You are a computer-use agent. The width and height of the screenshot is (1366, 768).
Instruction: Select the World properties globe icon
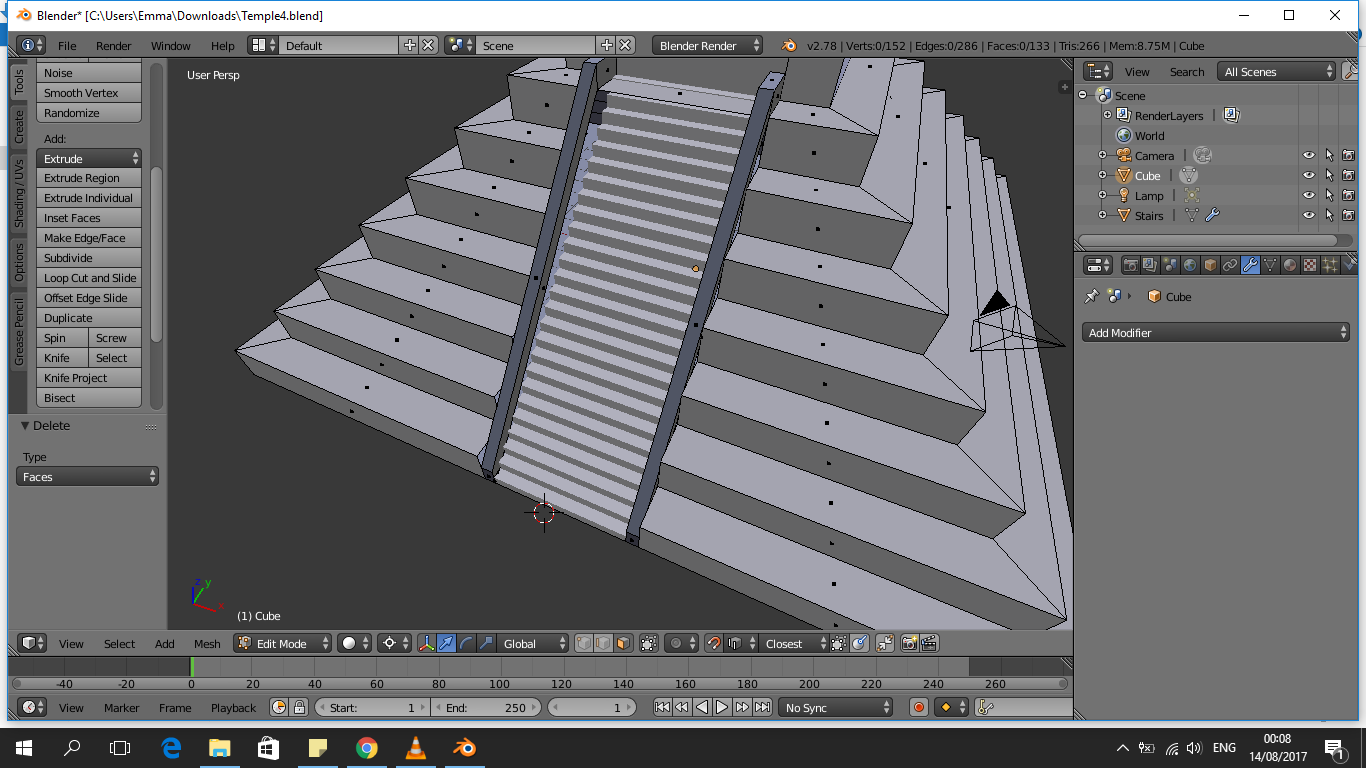tap(1190, 265)
